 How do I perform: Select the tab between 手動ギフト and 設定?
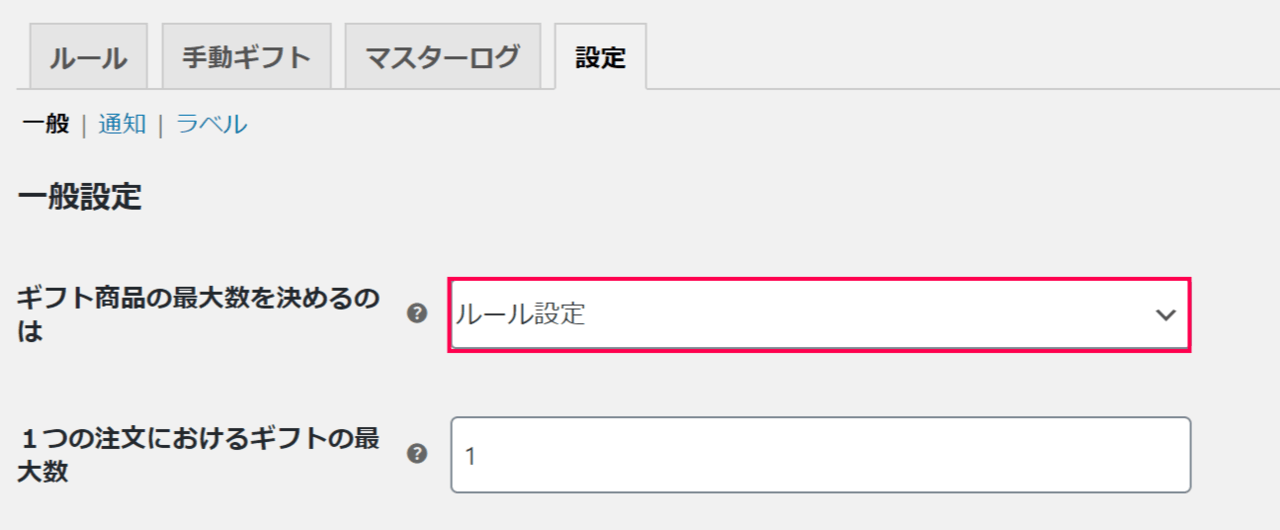coord(442,57)
